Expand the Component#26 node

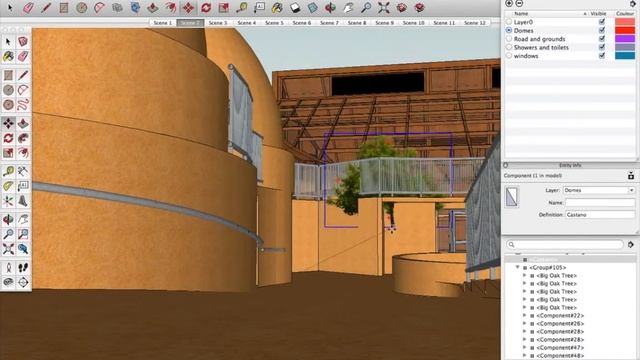pos(525,323)
